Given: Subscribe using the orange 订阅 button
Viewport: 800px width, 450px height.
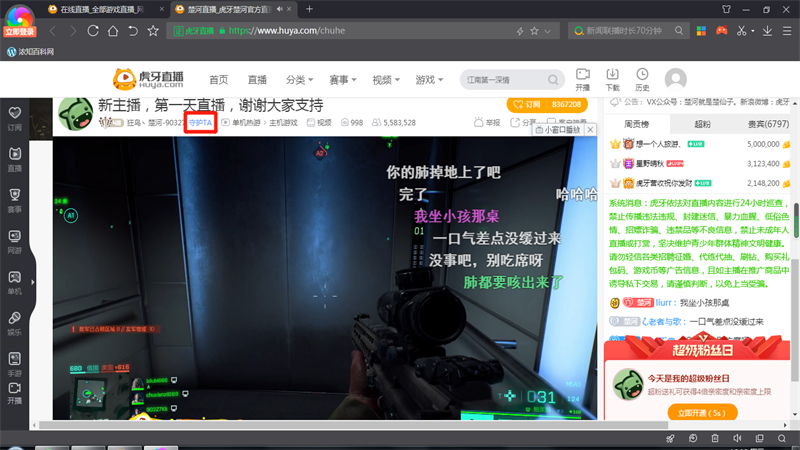Looking at the screenshot, I should coord(529,104).
